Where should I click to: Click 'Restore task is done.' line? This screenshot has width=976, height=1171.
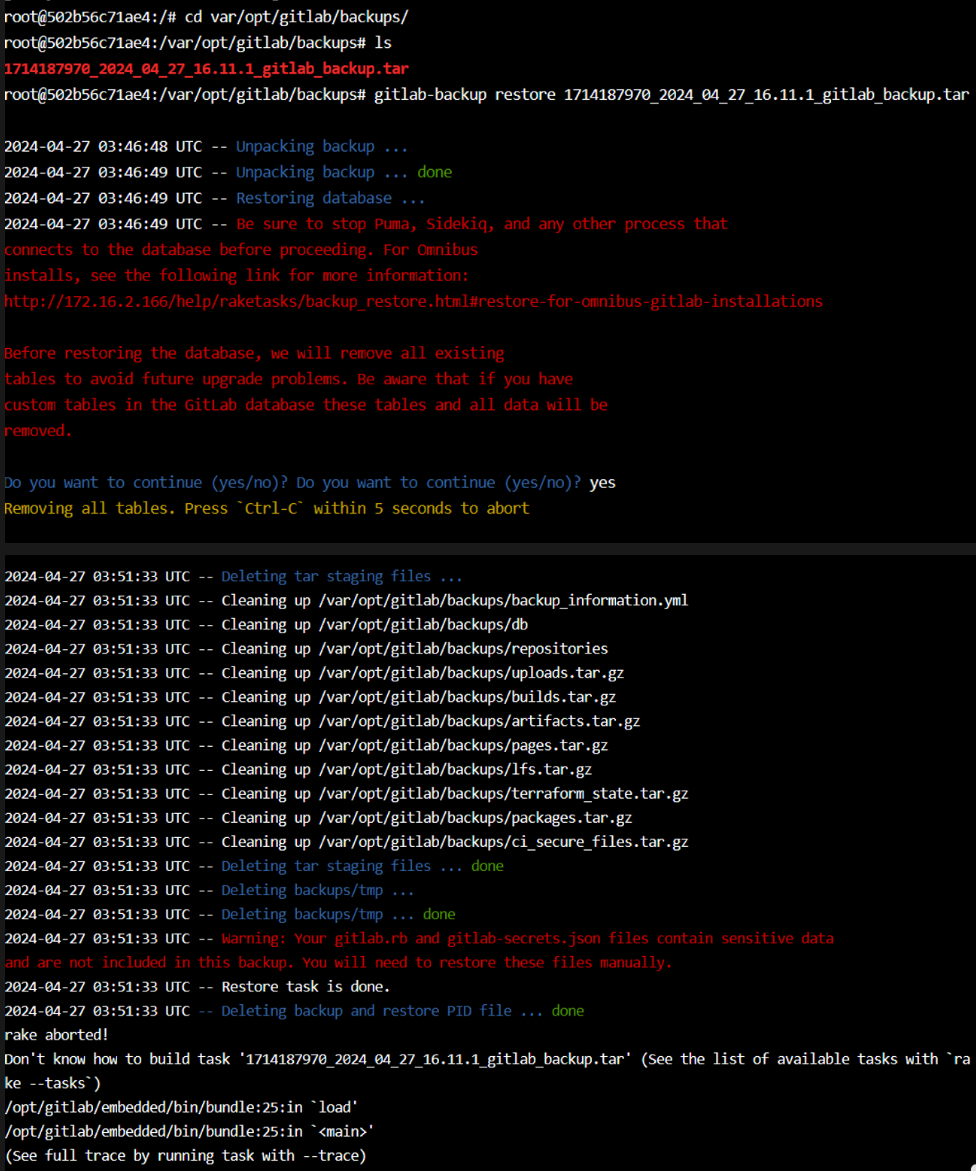197,987
